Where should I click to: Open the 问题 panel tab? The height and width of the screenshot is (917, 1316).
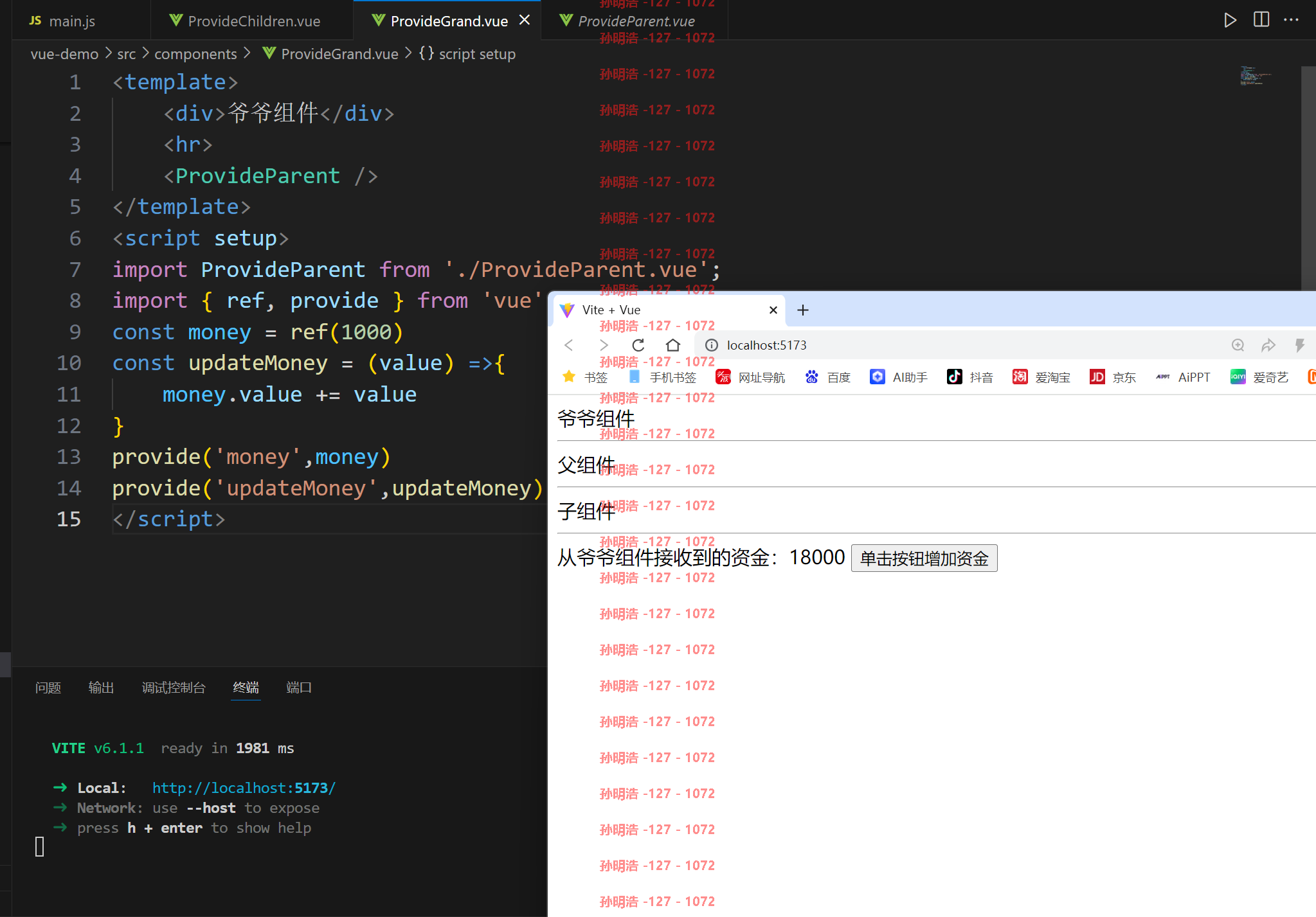[48, 688]
